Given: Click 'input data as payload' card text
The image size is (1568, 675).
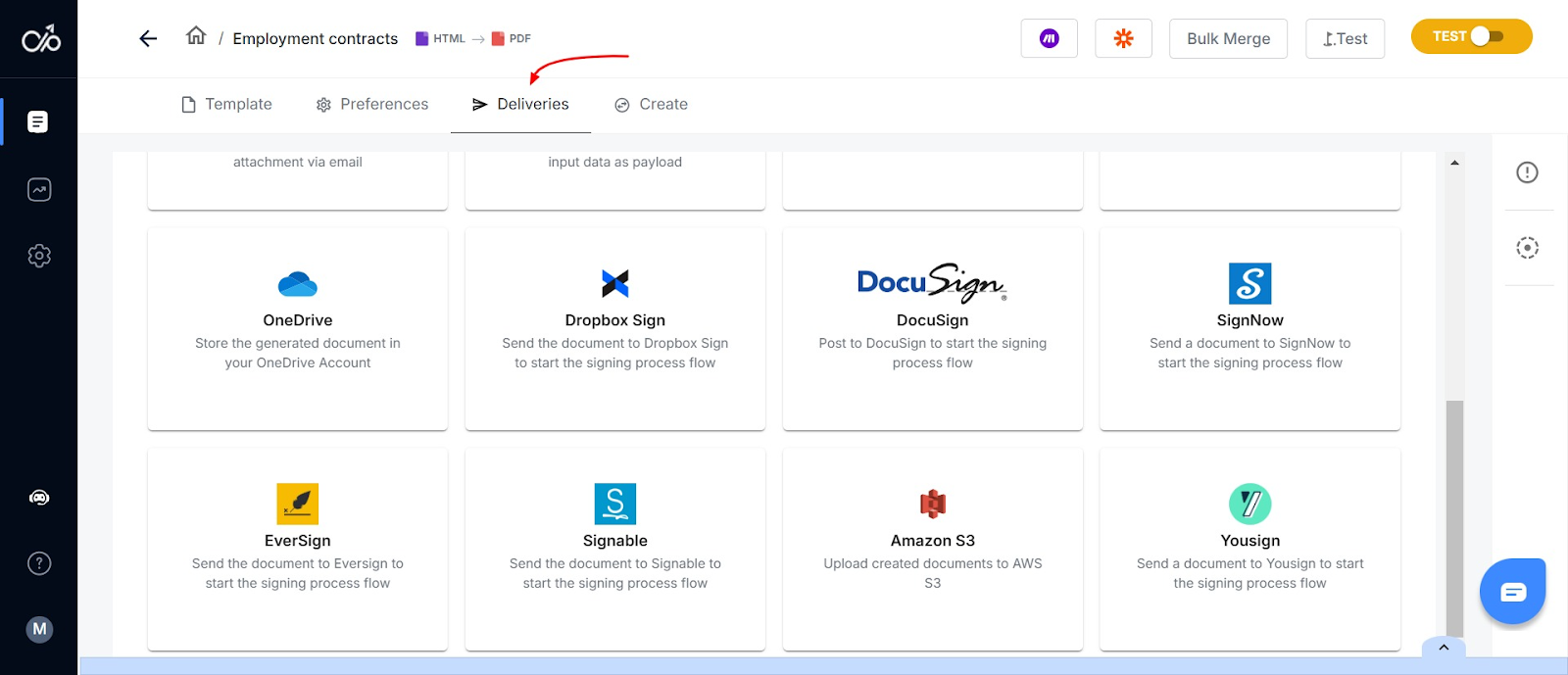Looking at the screenshot, I should (615, 162).
